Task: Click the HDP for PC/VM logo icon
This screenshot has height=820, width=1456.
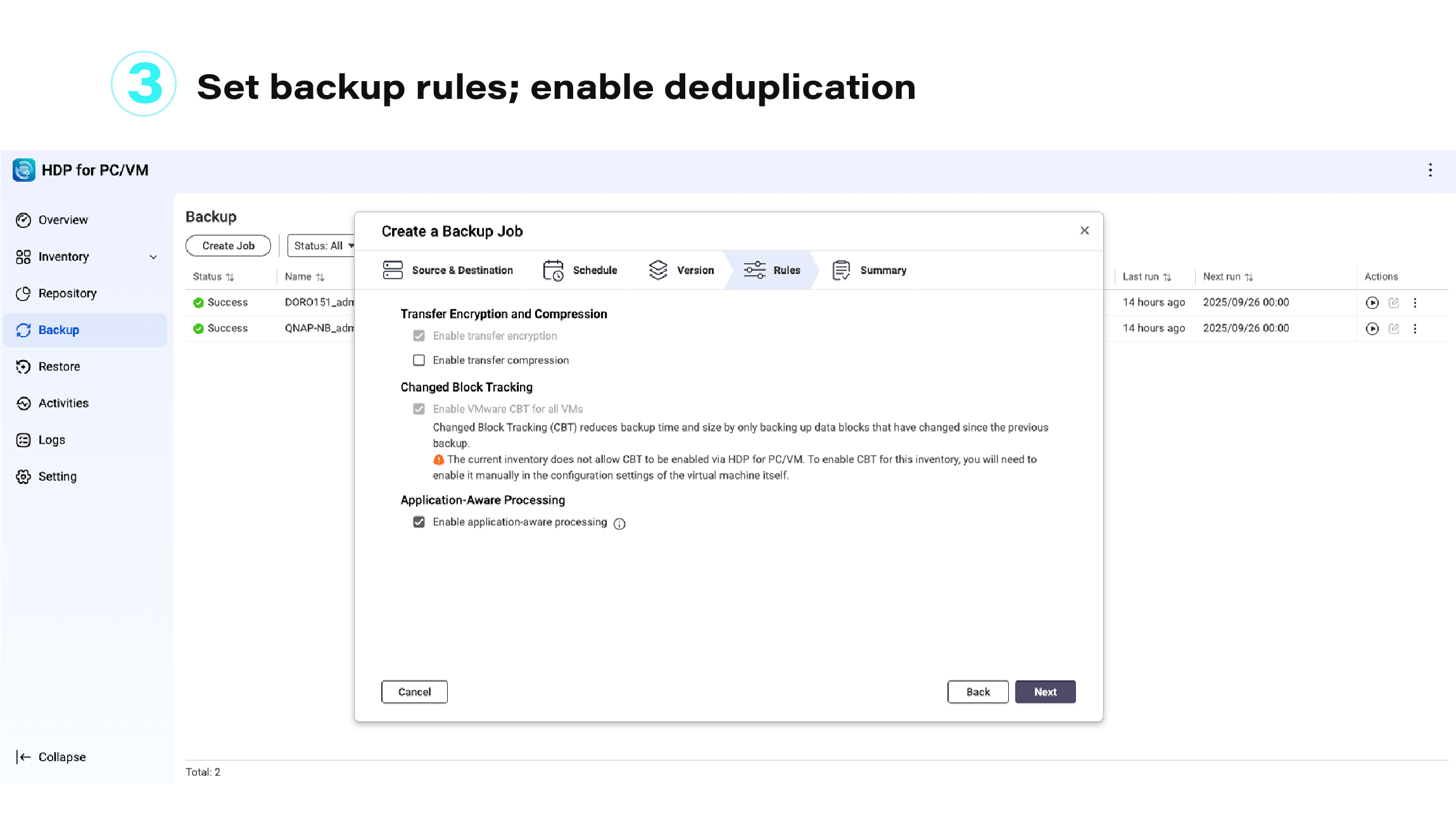Action: pos(24,170)
